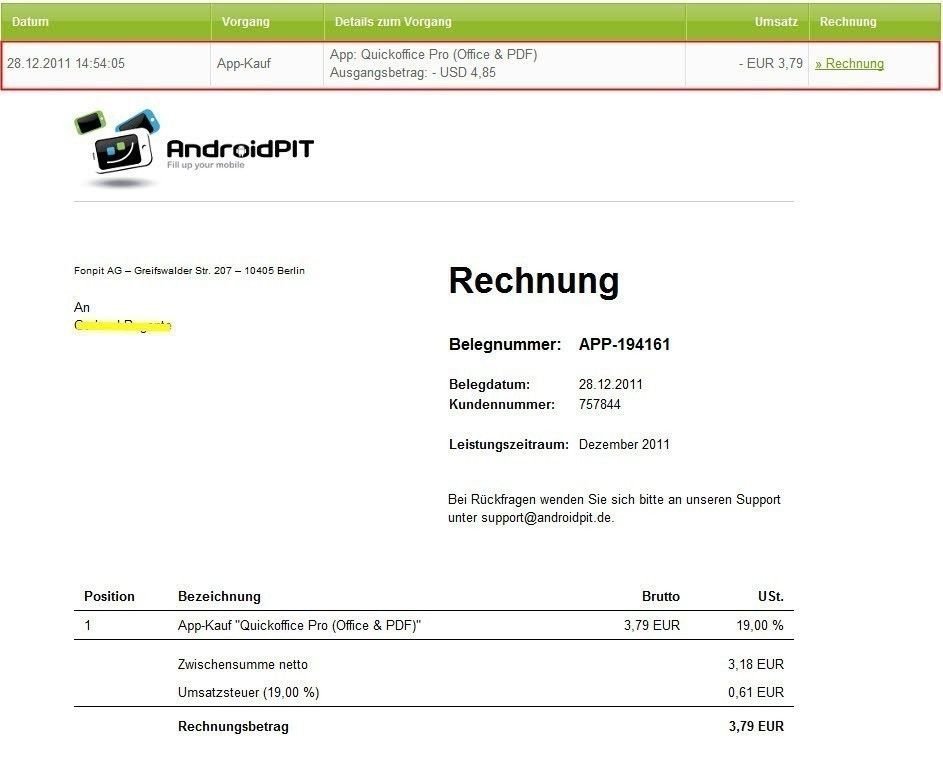The height and width of the screenshot is (781, 943).
Task: Click the Leistungszeitraum label
Action: pyautogui.click(x=508, y=445)
